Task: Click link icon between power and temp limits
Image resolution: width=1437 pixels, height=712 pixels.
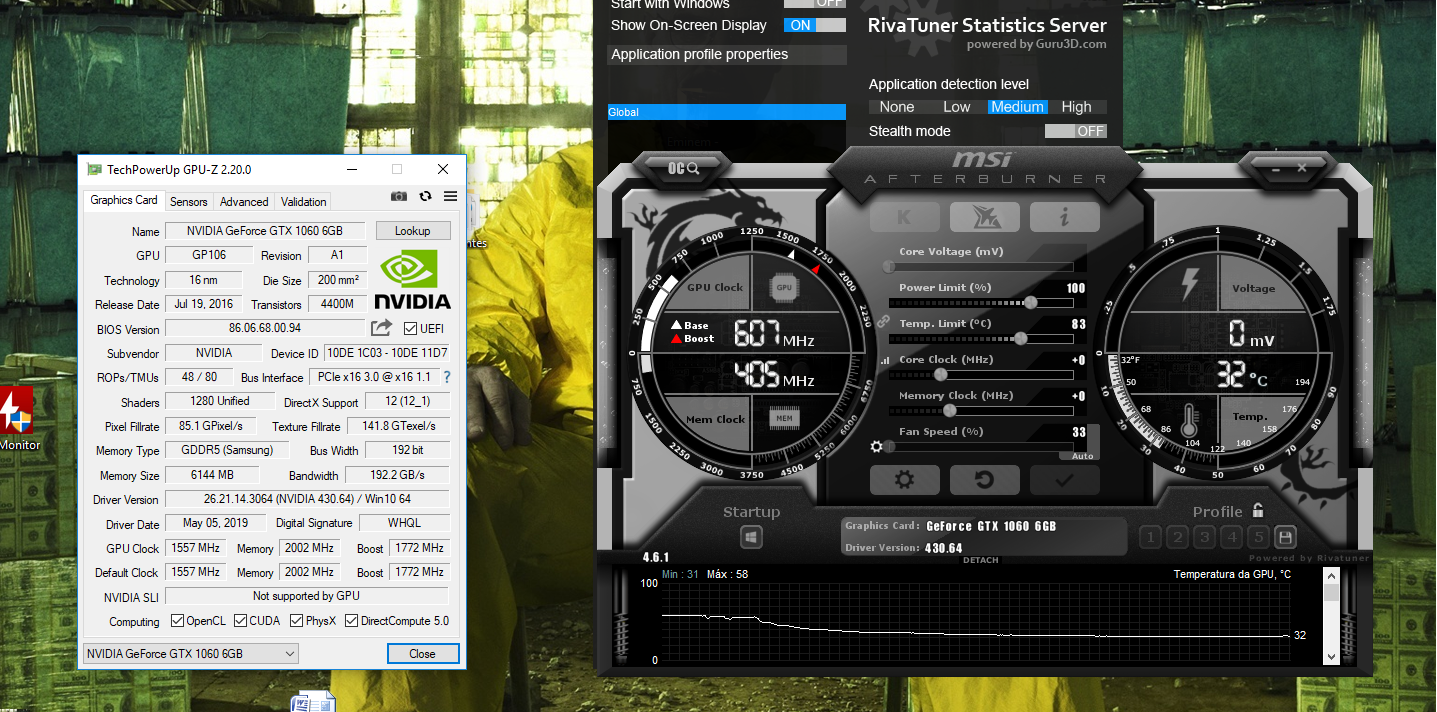Action: [883, 321]
